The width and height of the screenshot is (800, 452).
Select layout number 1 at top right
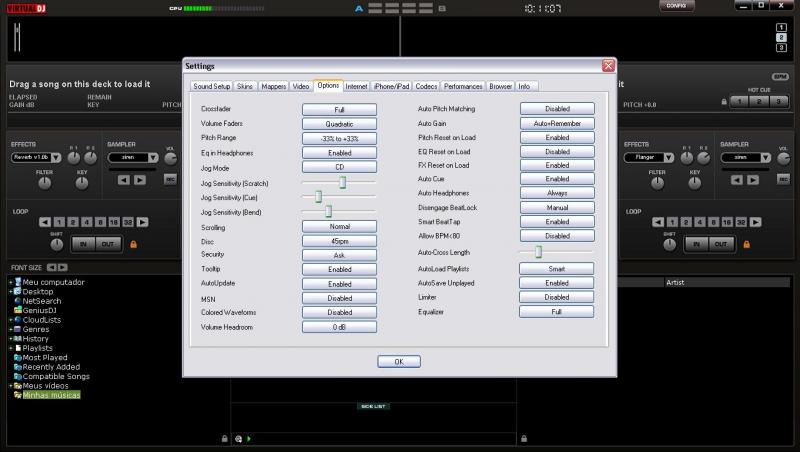[x=781, y=28]
